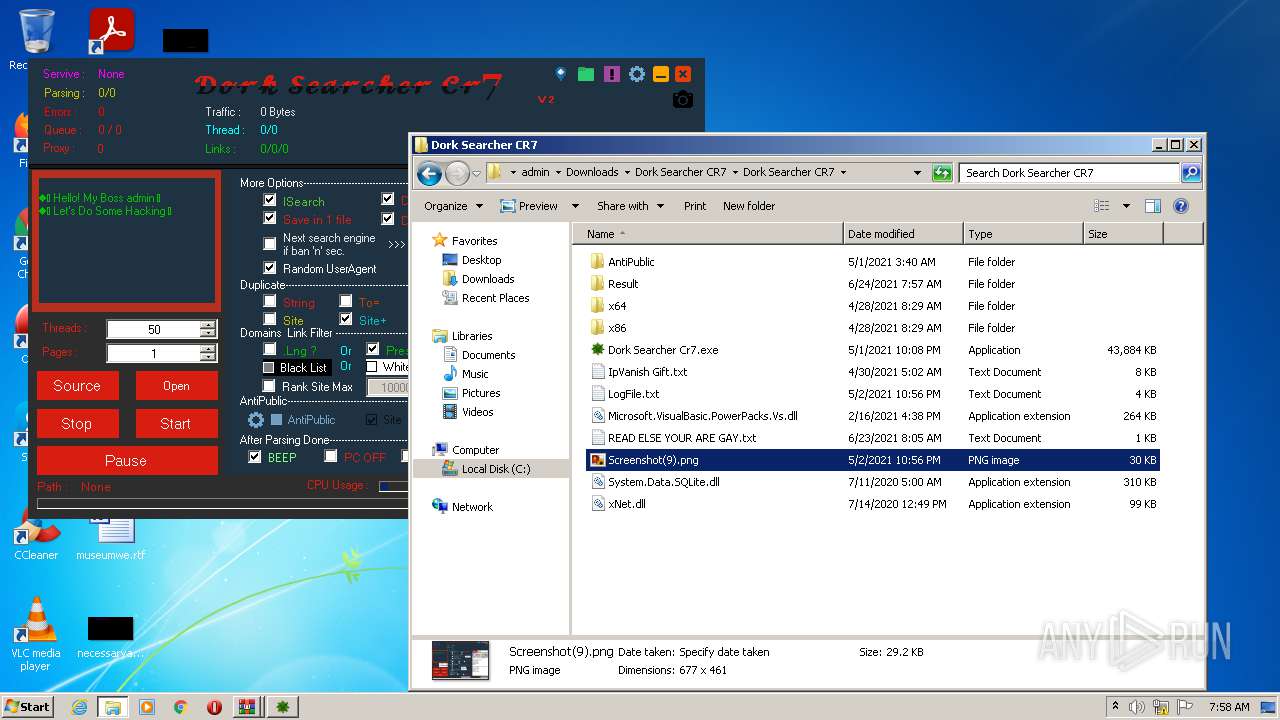Click the Stop button
This screenshot has height=720, width=1280.
[77, 424]
